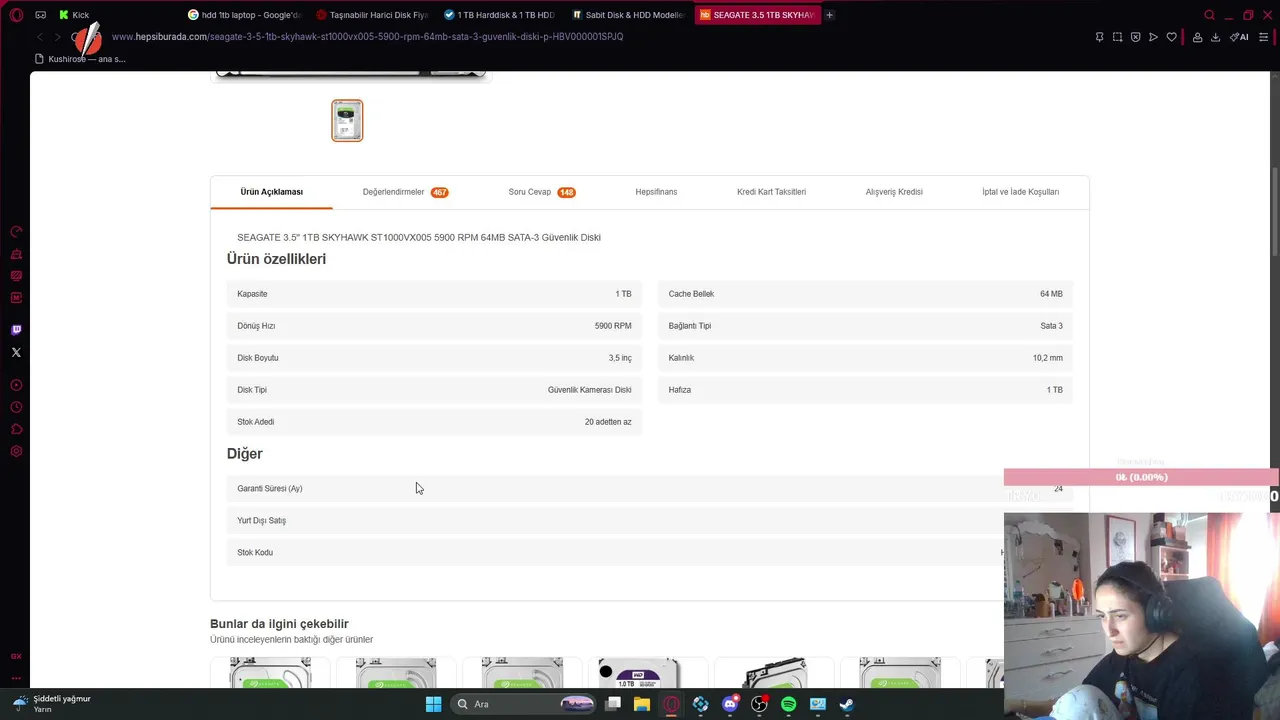Open the Alışveriş Kredisi tab

click(894, 192)
